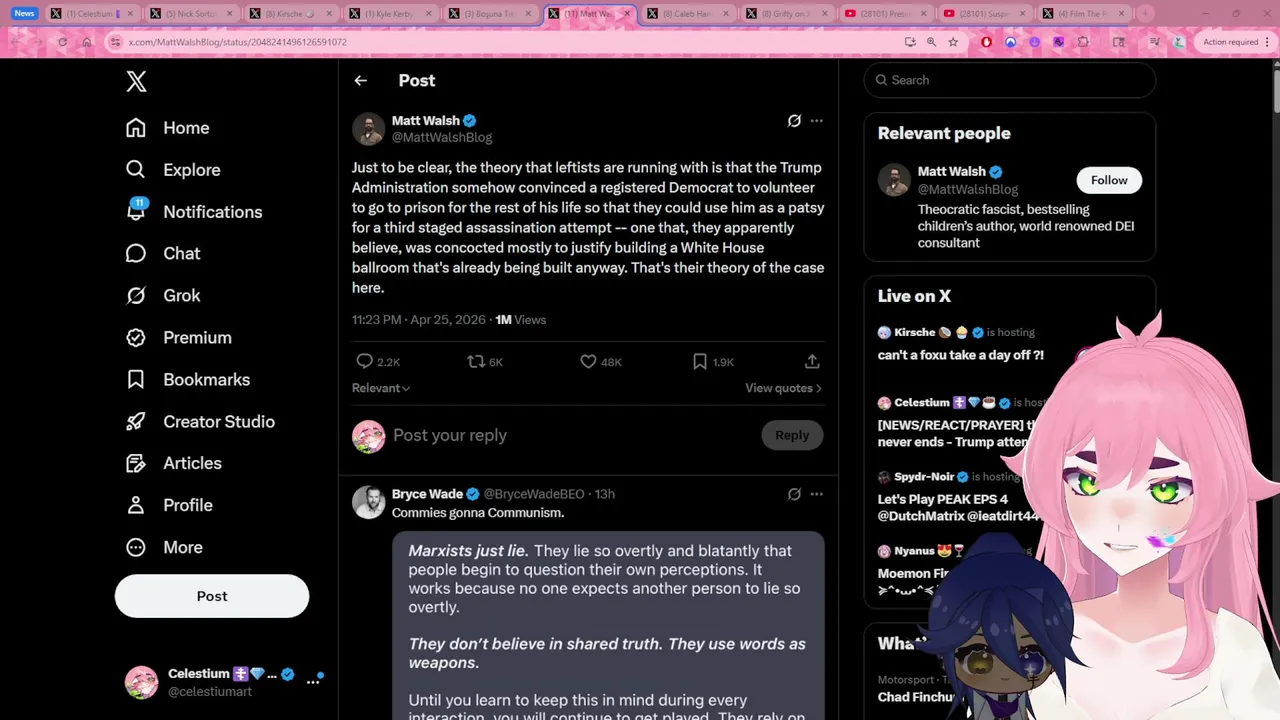Viewport: 1280px width, 720px height.
Task: Open the More menu in the sidebar
Action: (x=164, y=548)
